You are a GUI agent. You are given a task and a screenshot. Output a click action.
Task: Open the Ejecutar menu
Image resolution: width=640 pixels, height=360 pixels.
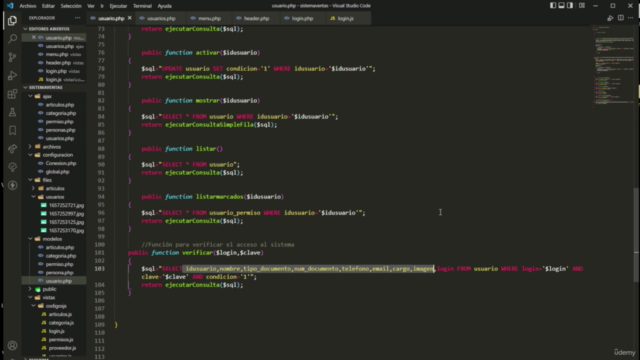(x=118, y=6)
